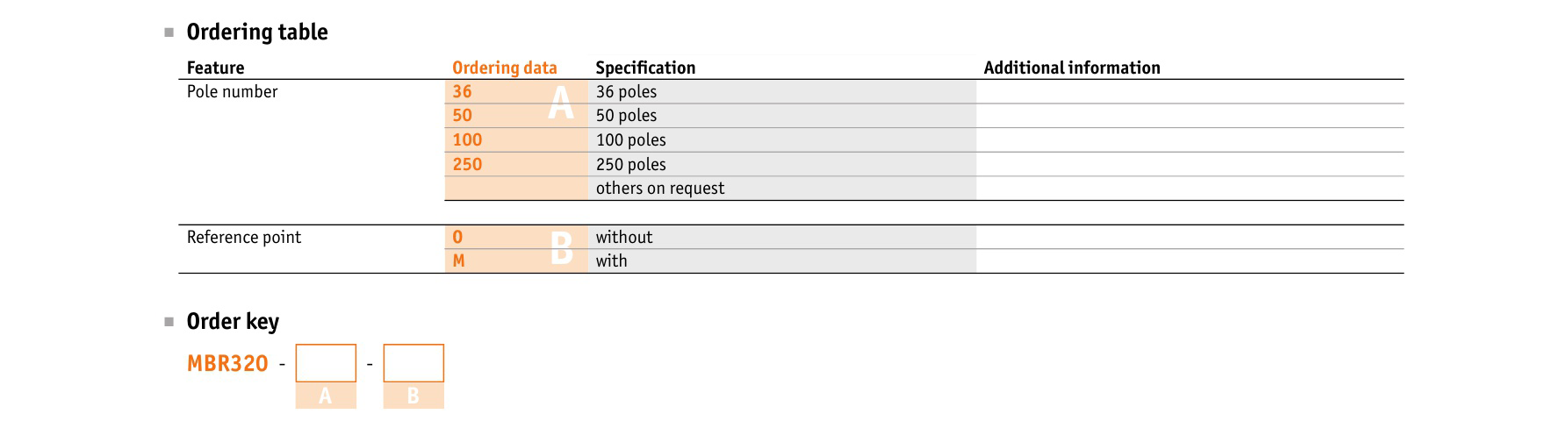Select ordering data value 100
This screenshot has width=1568, height=428.
467,139
